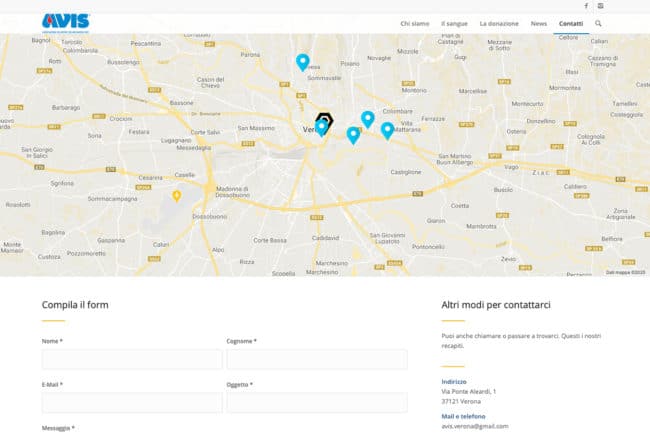Screen dimensions: 650x433
Task: Click the AVIS logo in the header
Action: tap(66, 21)
